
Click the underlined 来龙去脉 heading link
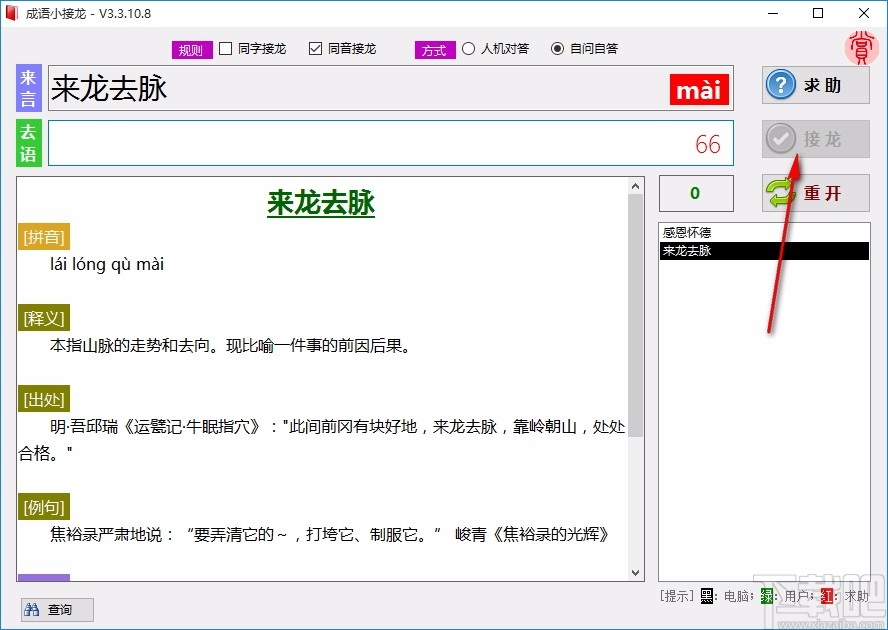click(320, 203)
